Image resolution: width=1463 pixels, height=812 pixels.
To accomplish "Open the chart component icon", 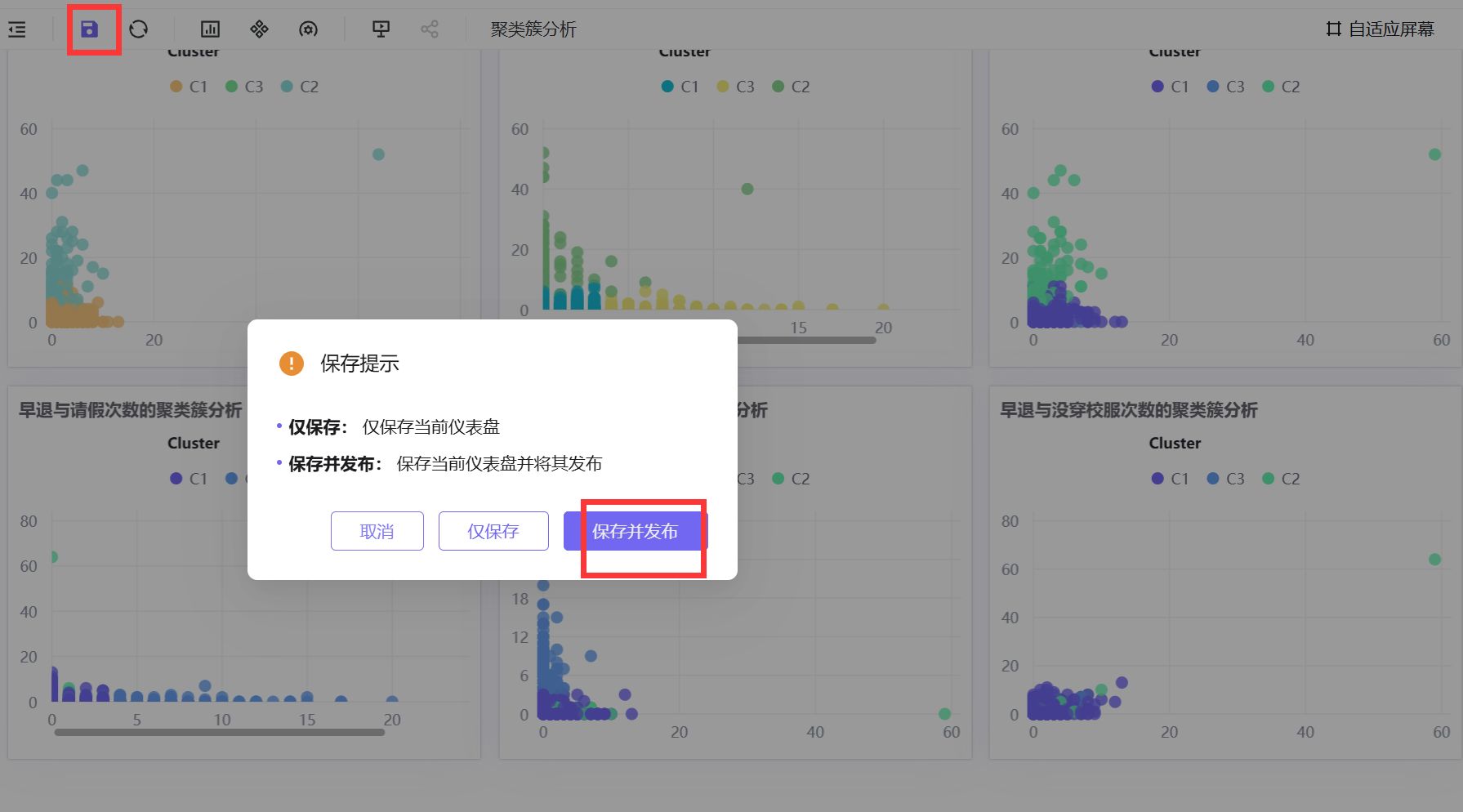I will point(210,29).
